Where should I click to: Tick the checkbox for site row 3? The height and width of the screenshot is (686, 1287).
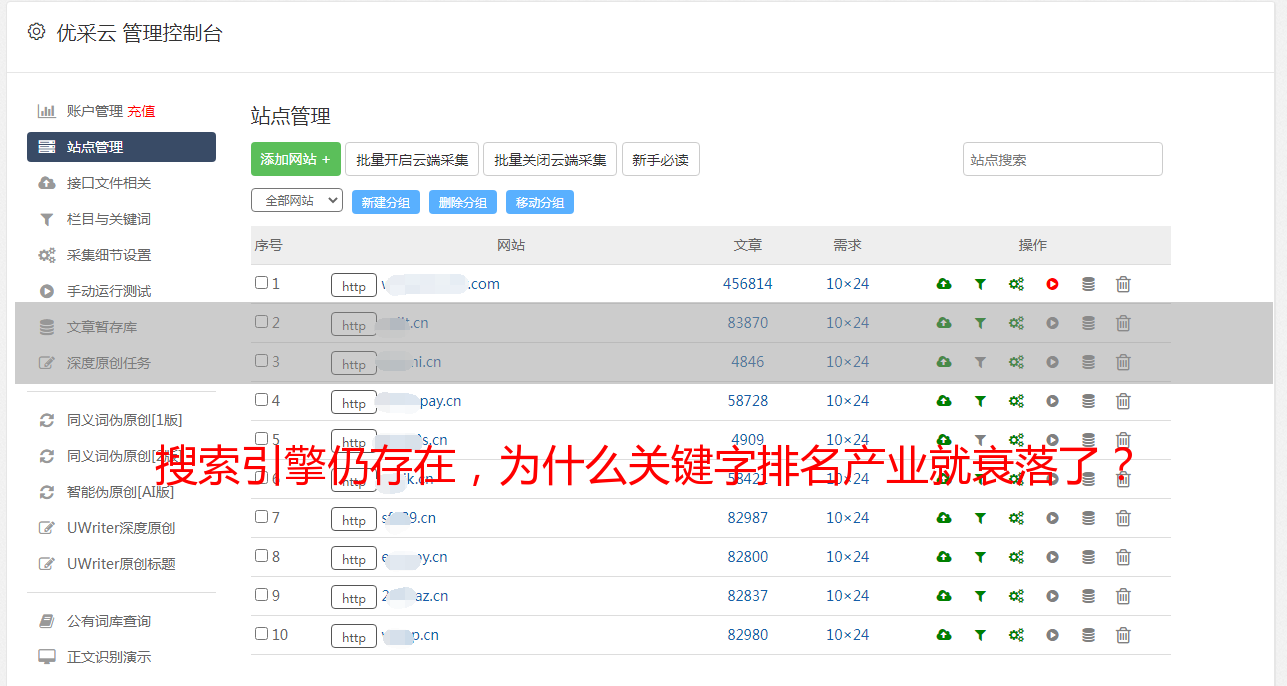[x=261, y=361]
